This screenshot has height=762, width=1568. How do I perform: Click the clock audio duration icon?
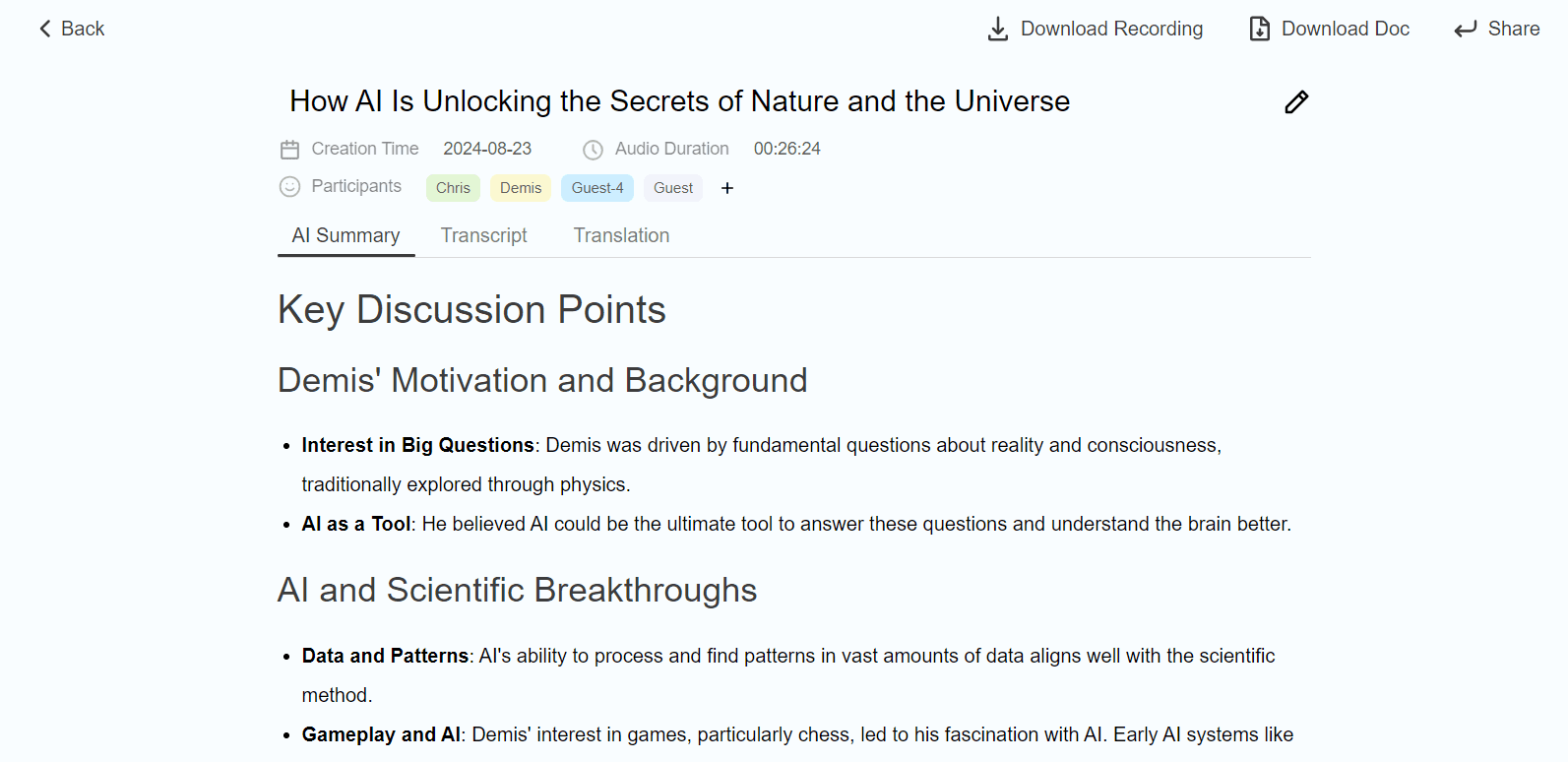pyautogui.click(x=593, y=150)
